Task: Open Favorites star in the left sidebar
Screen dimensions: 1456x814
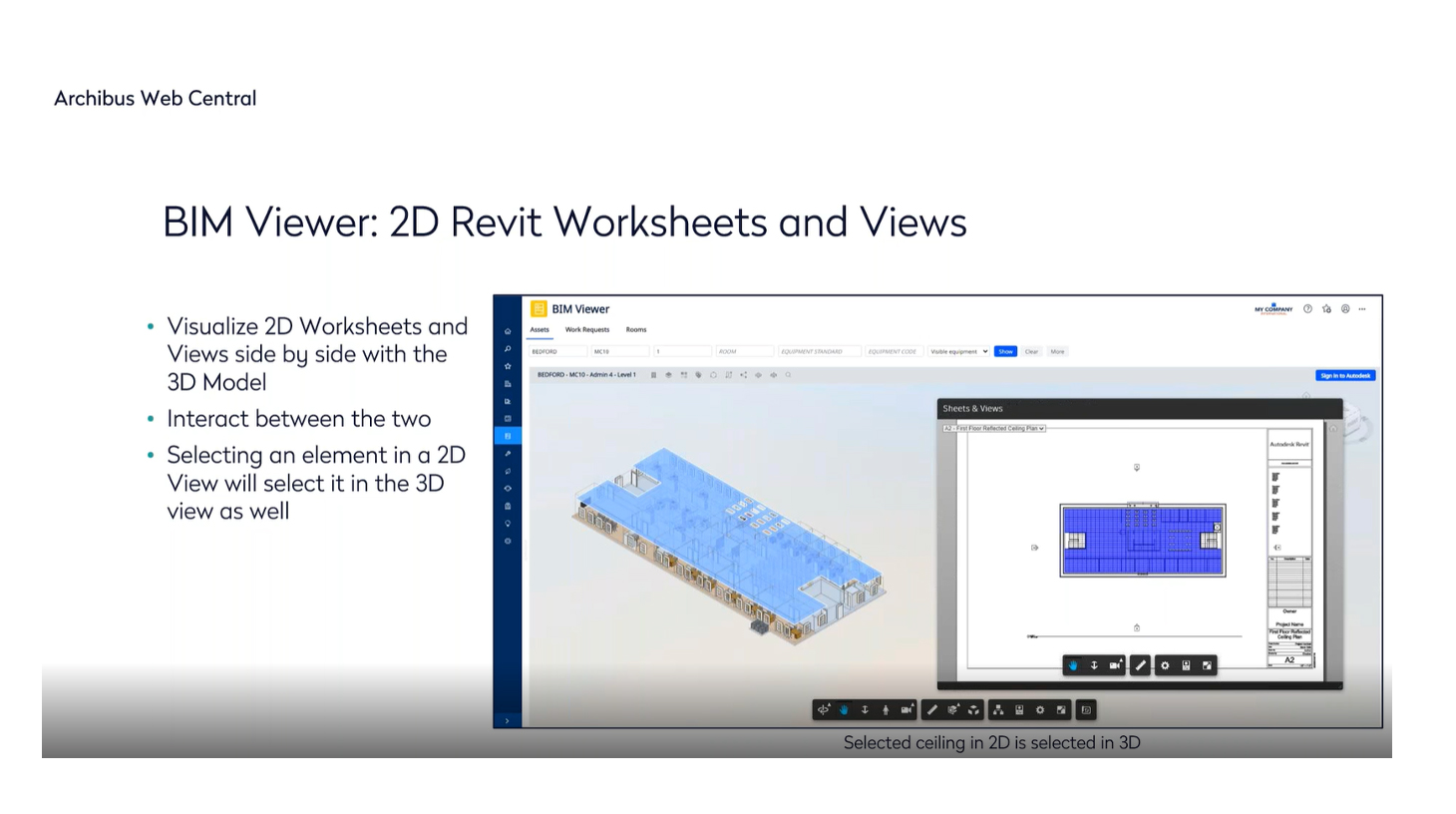Action: [x=508, y=366]
